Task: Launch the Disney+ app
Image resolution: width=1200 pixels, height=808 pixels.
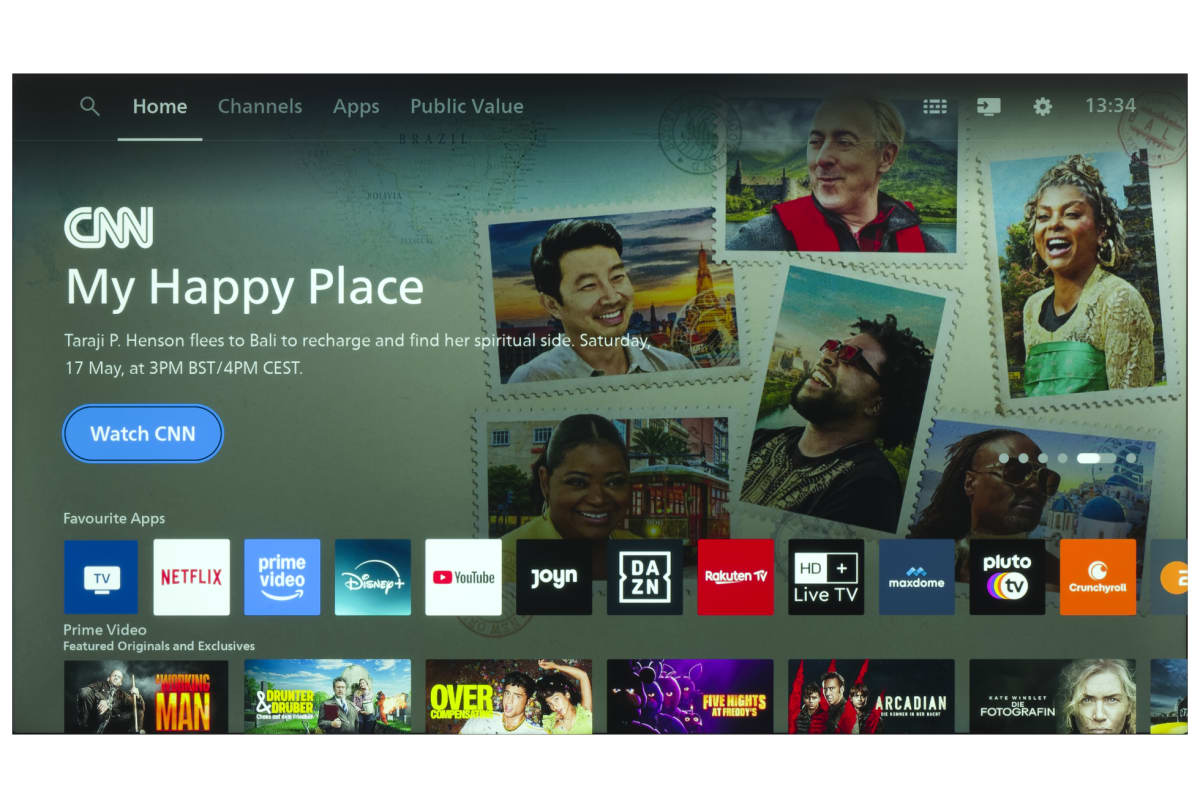Action: [373, 577]
